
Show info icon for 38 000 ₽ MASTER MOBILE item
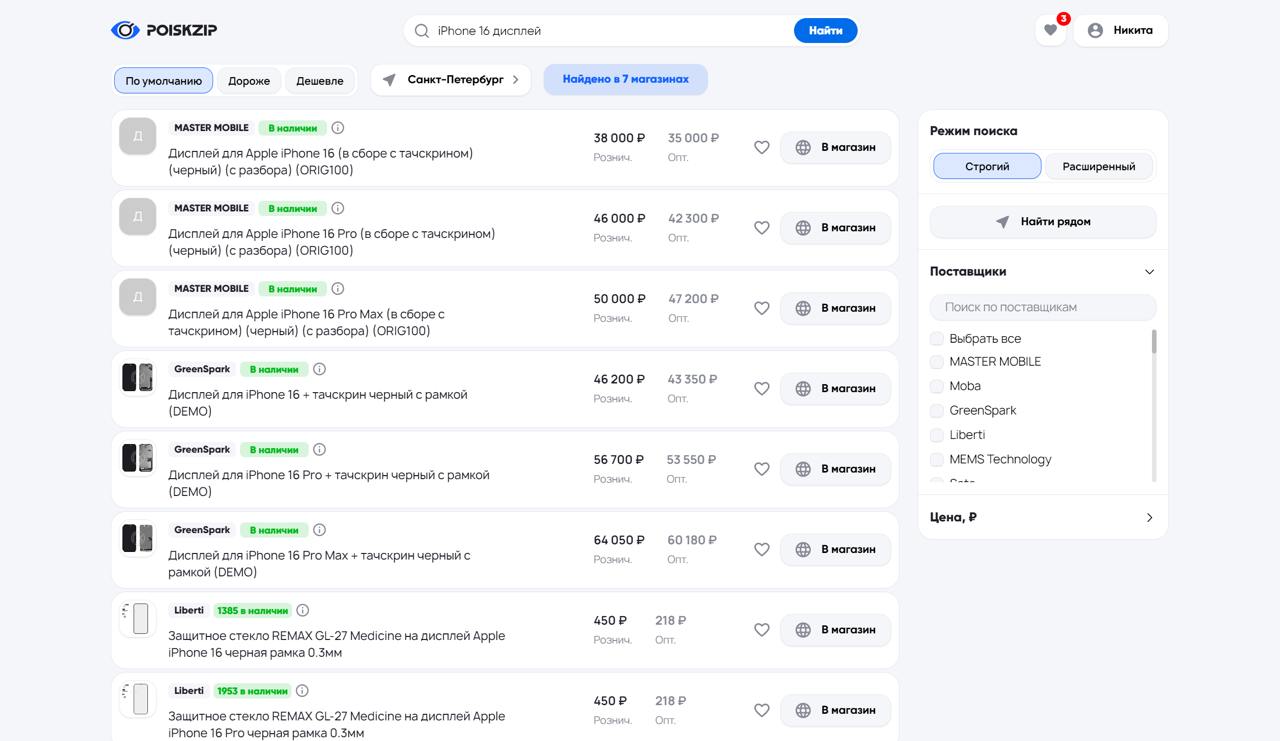[338, 128]
